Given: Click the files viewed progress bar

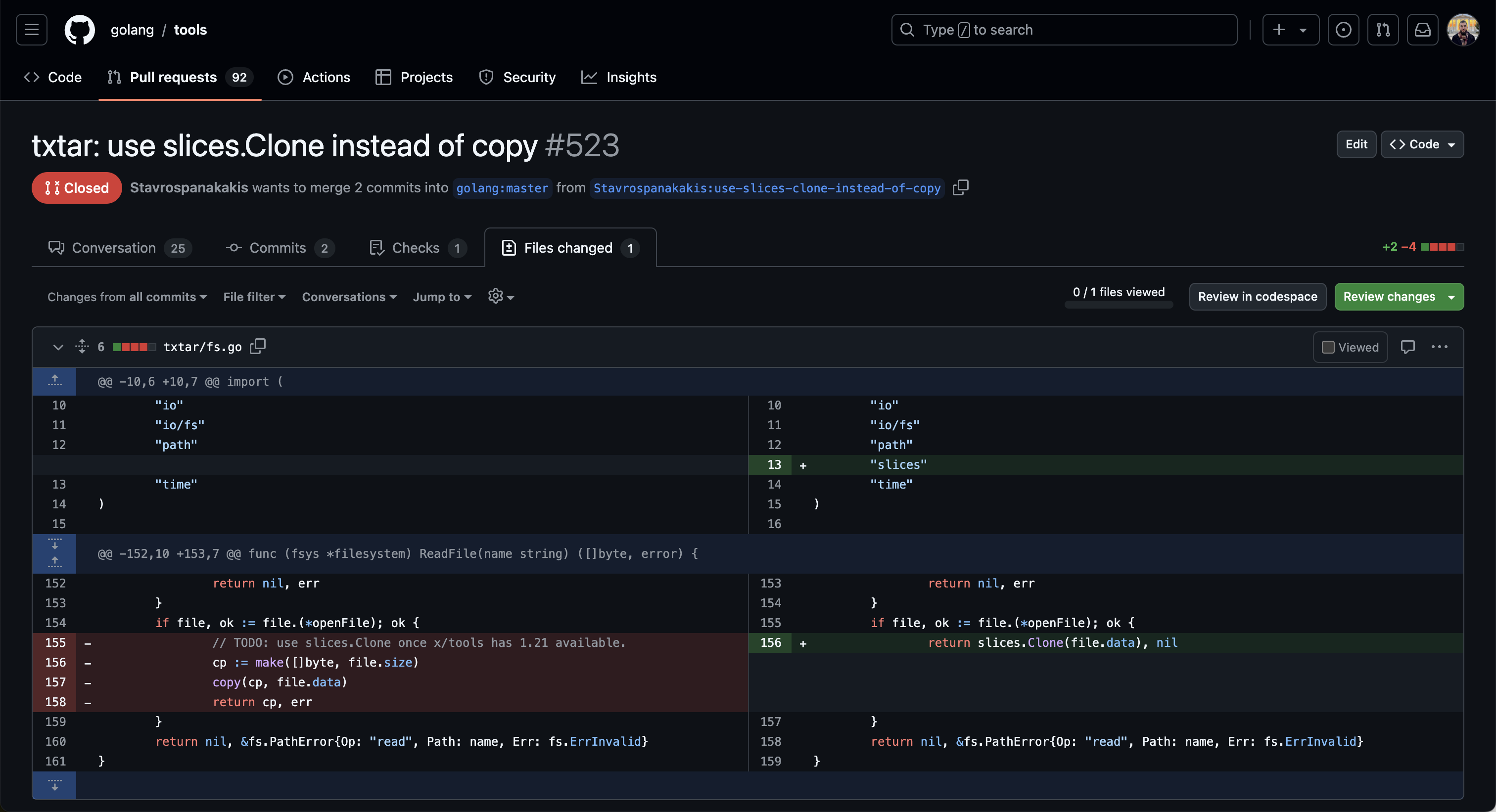Looking at the screenshot, I should tap(1118, 305).
